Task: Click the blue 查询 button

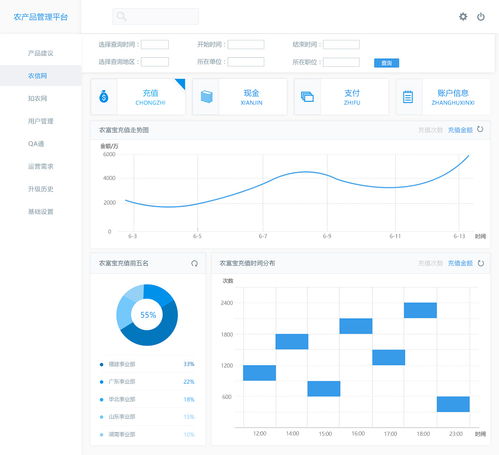Action: 386,63
